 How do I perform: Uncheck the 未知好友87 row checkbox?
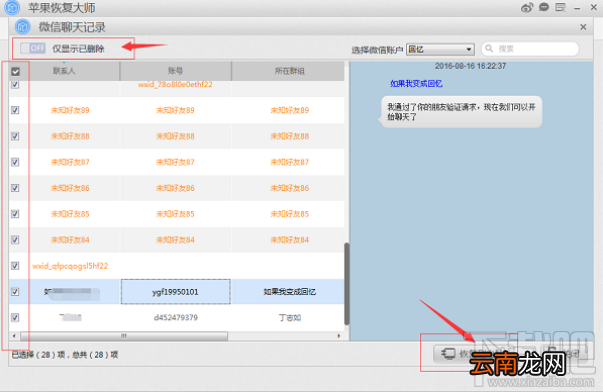tap(15, 162)
